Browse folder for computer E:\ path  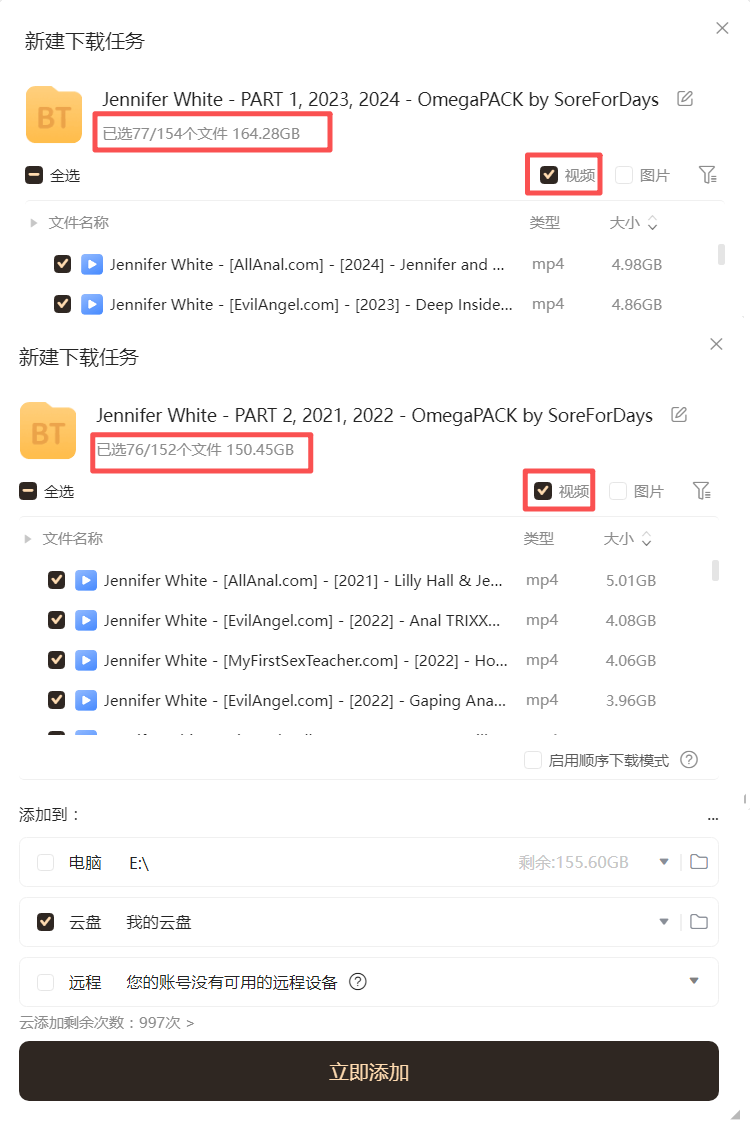click(699, 862)
